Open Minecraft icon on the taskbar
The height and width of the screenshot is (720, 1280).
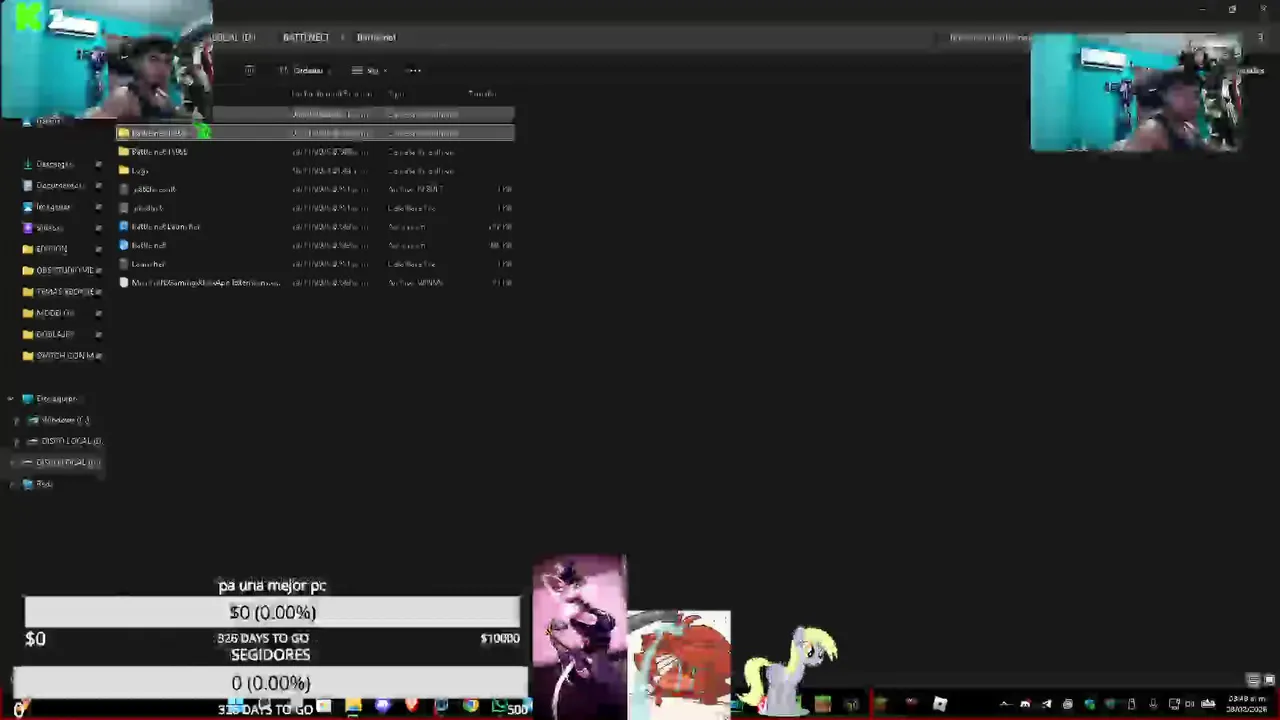point(822,705)
